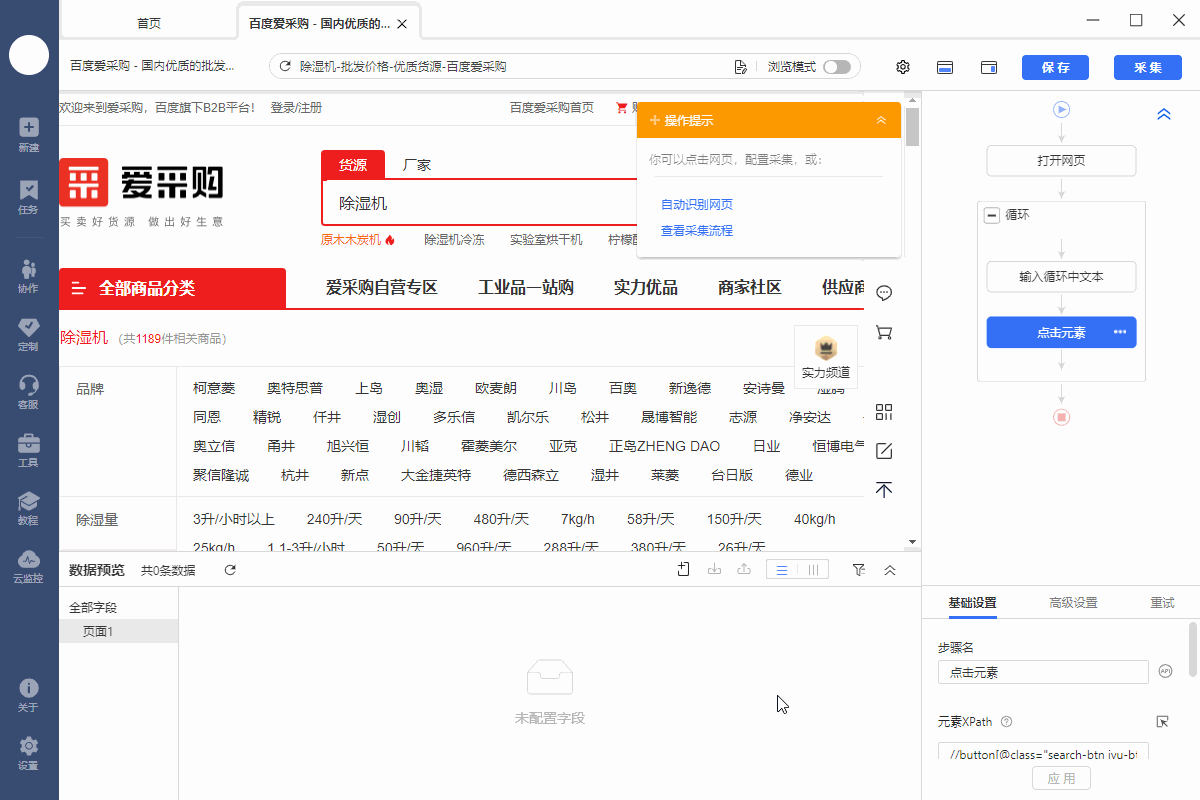
Task: Select list view in data preview
Action: tap(782, 570)
